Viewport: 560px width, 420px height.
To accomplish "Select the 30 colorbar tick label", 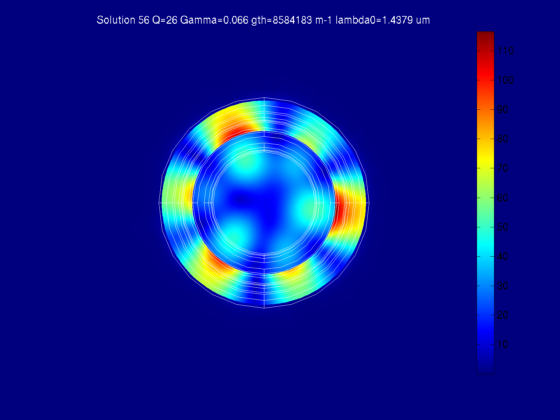I will (502, 286).
